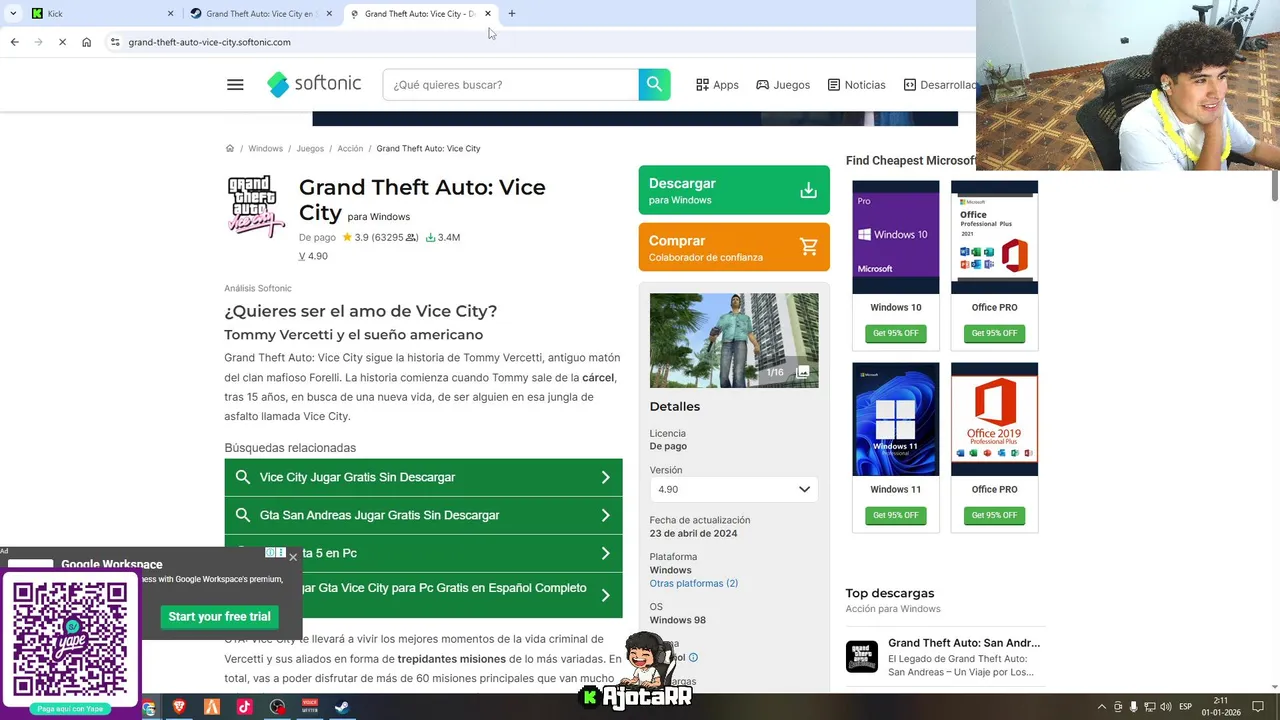This screenshot has width=1280, height=720.
Task: Show hidden system tray icons
Action: (1102, 707)
